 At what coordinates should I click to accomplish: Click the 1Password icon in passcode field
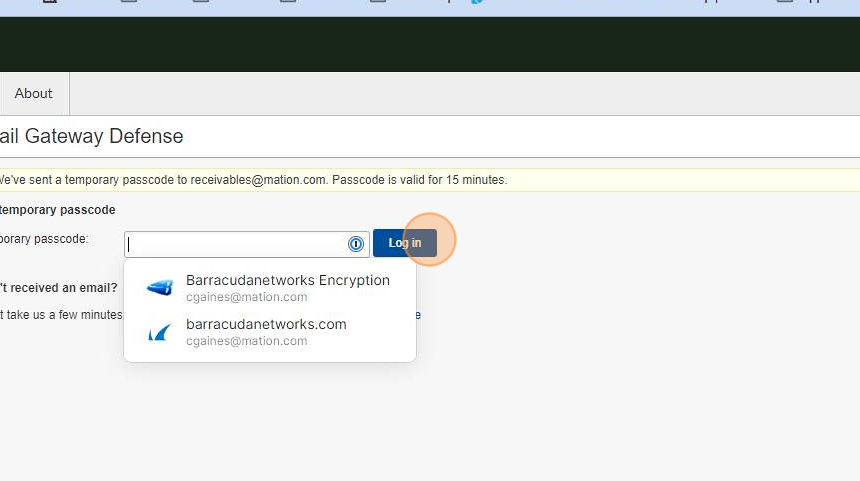[356, 244]
